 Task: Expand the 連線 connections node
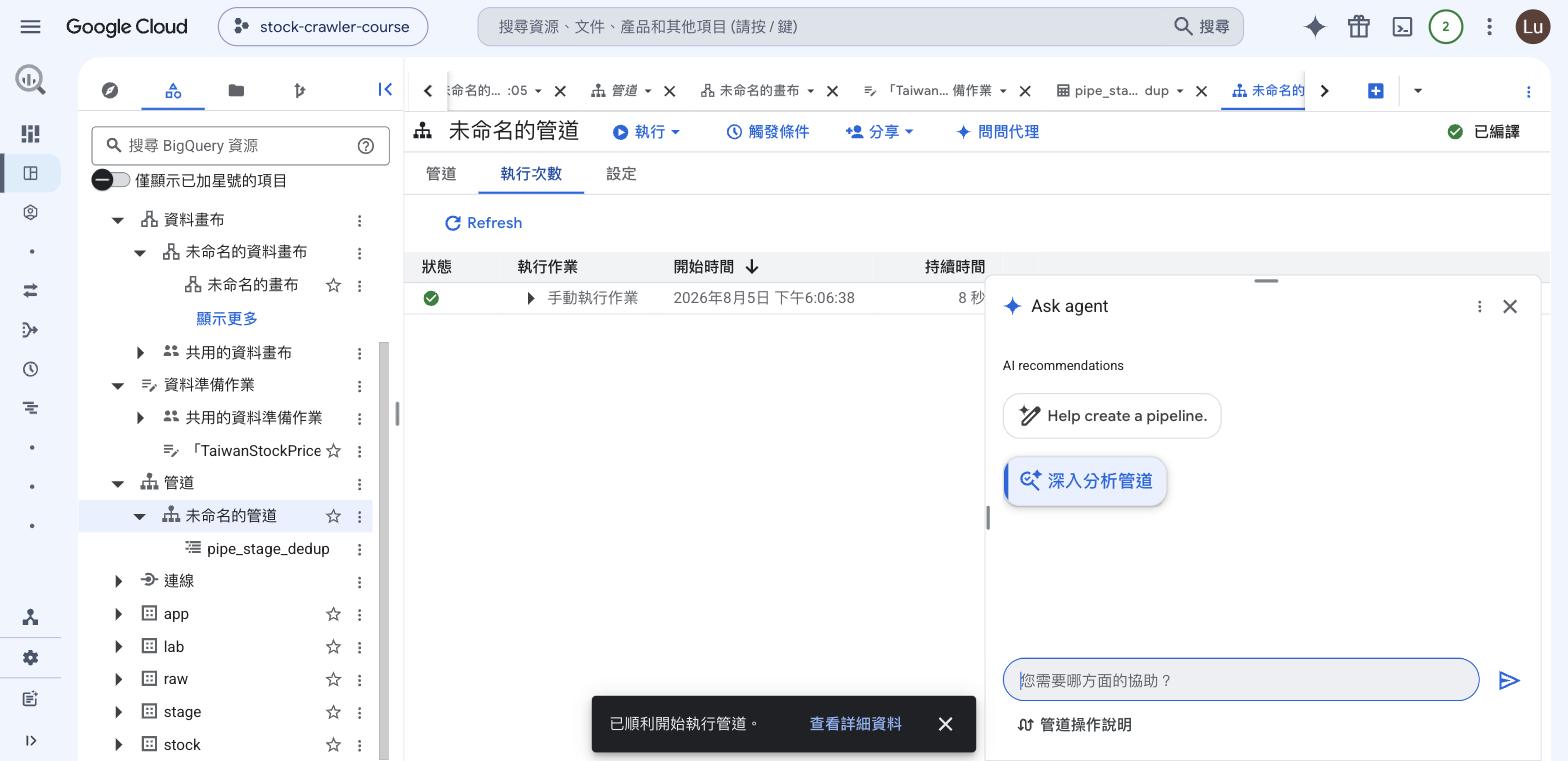click(x=118, y=581)
